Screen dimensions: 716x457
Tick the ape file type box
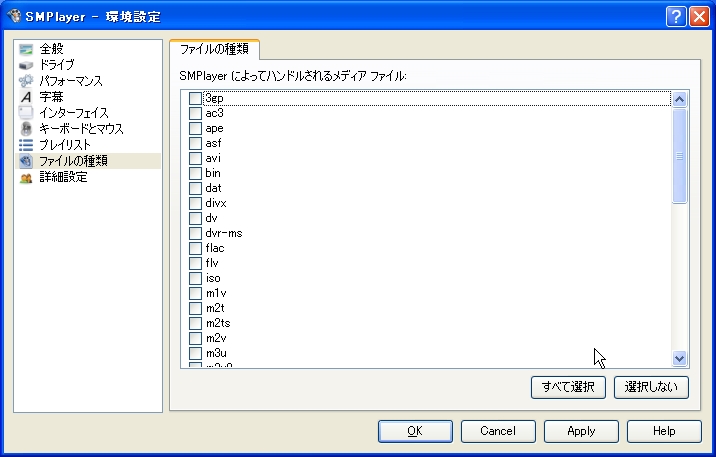195,128
